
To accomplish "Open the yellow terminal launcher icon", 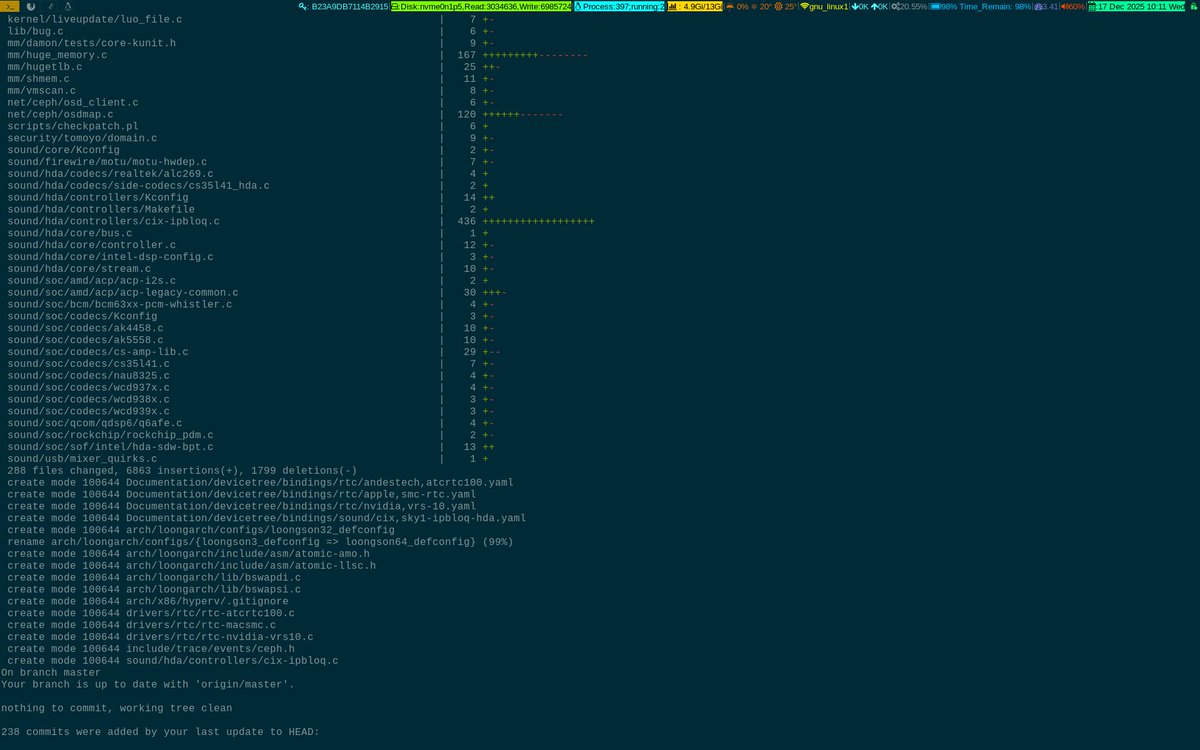I will [10, 6].
